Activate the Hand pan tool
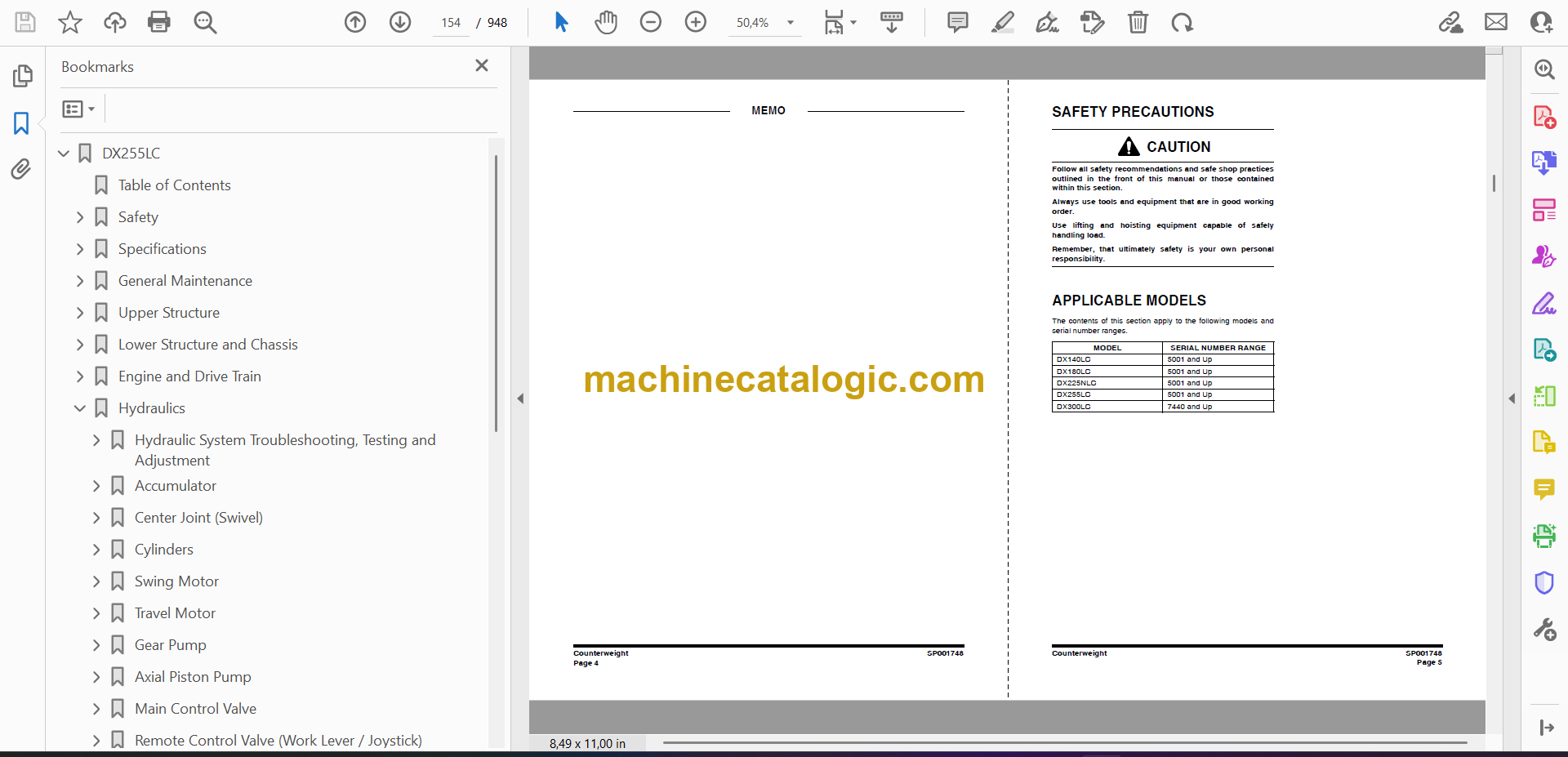 point(606,22)
